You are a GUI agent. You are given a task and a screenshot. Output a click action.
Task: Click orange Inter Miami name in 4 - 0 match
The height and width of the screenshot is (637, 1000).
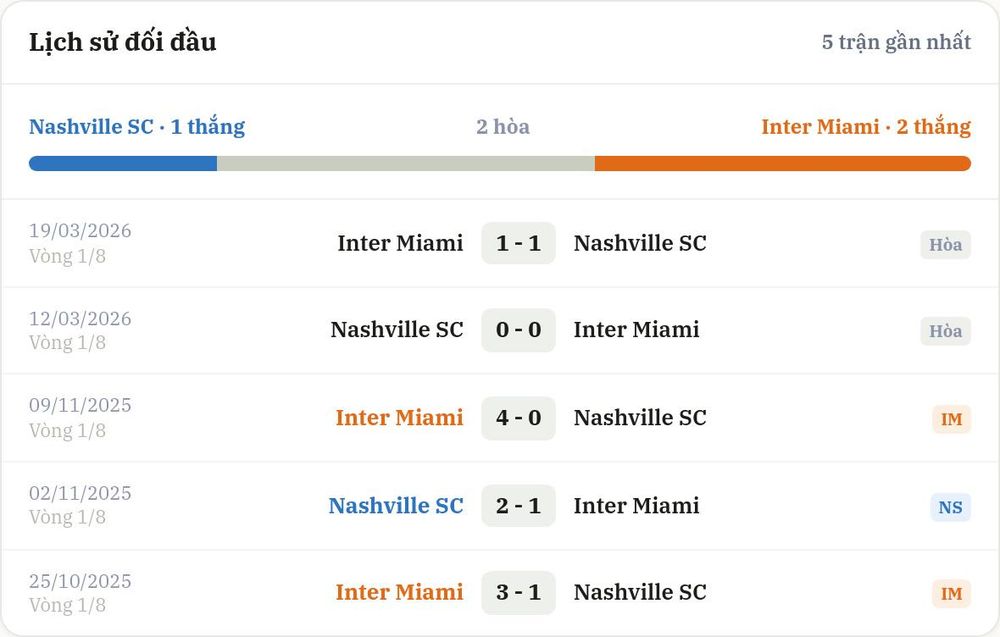[399, 418]
